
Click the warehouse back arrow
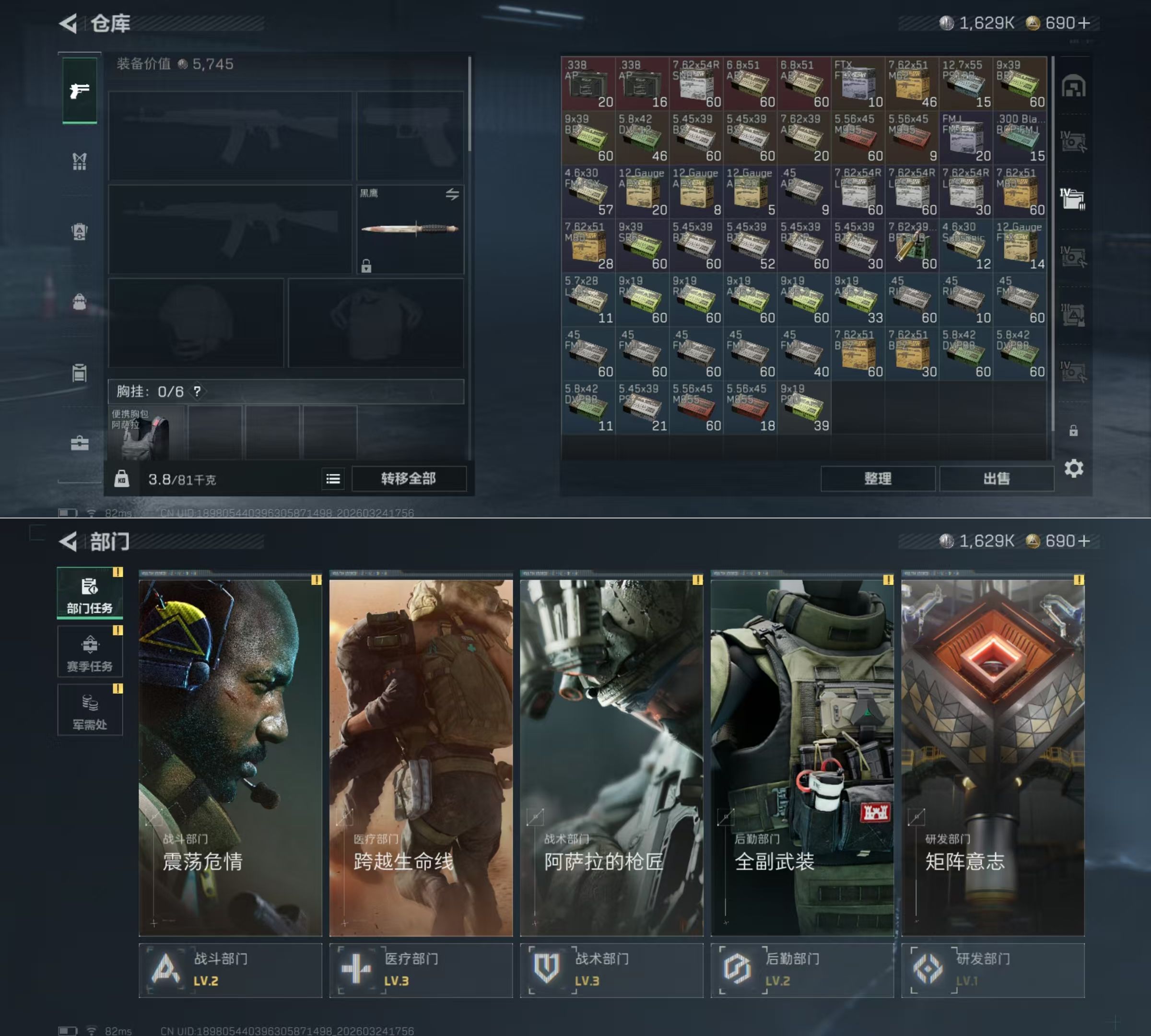pos(68,24)
